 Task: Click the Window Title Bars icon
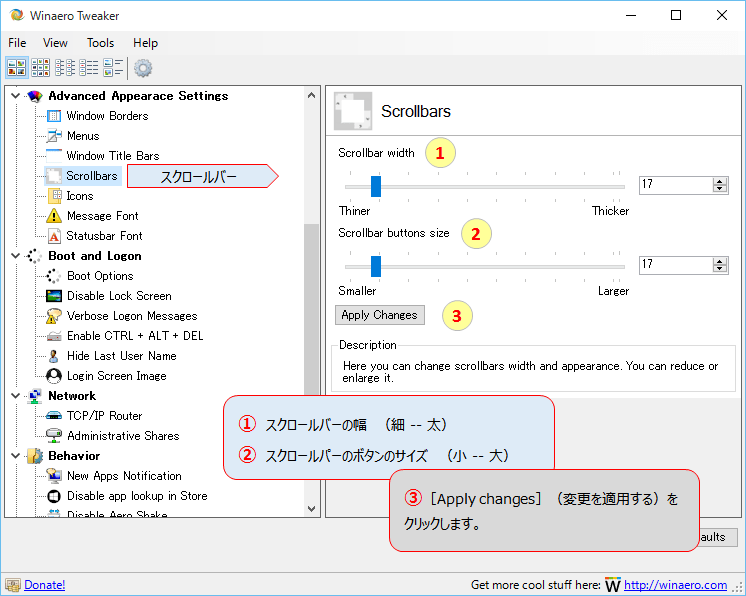click(54, 156)
